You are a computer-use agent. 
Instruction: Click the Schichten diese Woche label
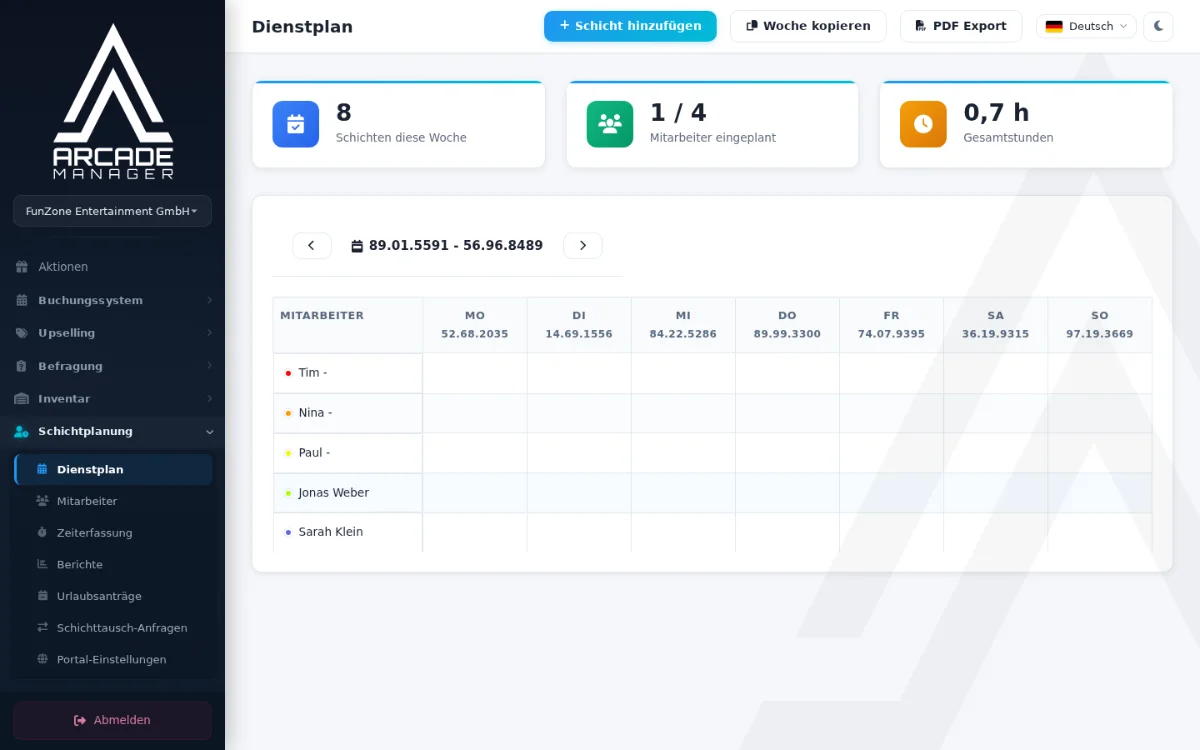401,138
